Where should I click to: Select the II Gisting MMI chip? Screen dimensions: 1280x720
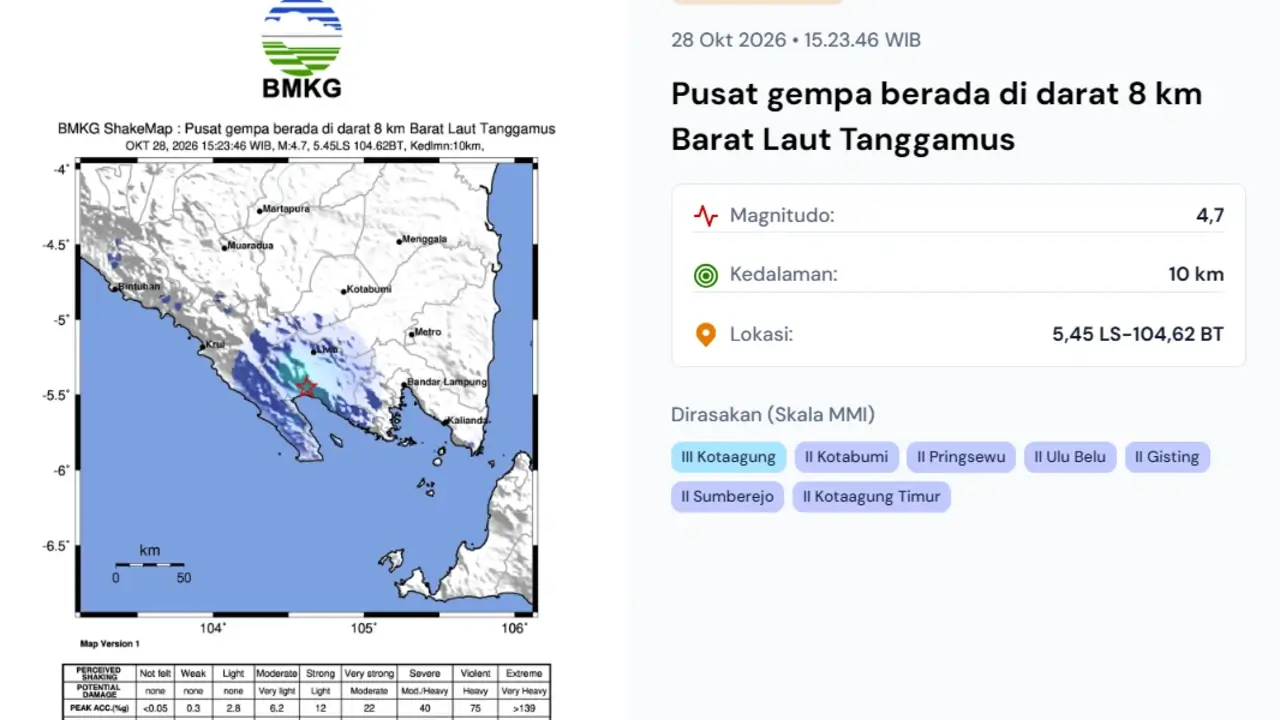[1167, 457]
